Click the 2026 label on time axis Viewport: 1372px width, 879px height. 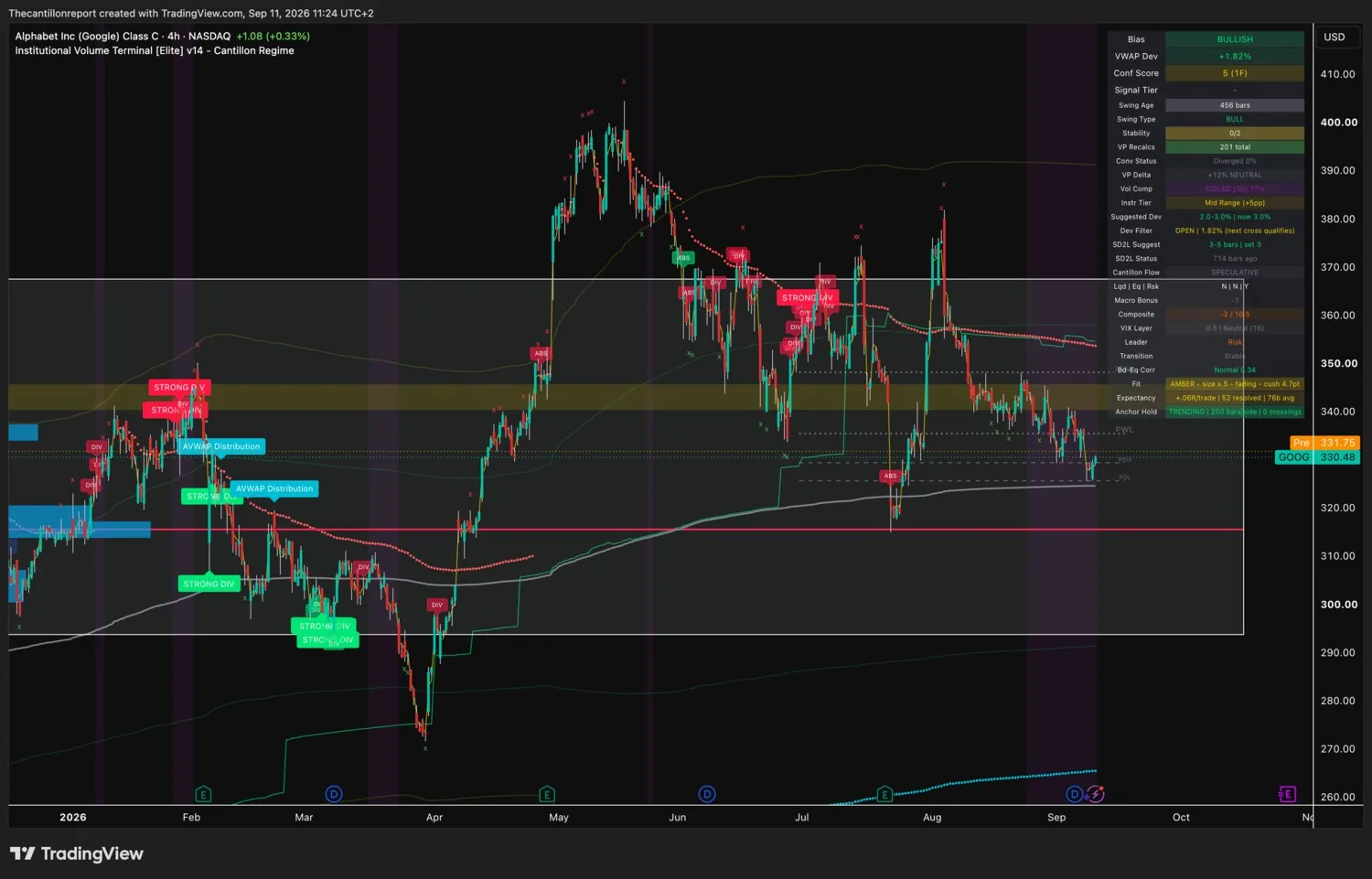(73, 818)
